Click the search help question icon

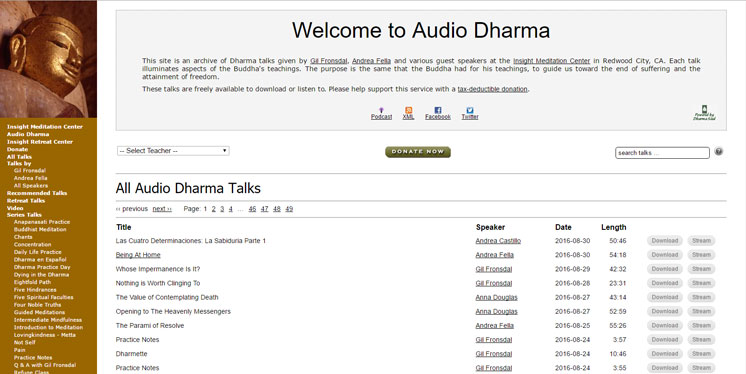coord(718,152)
